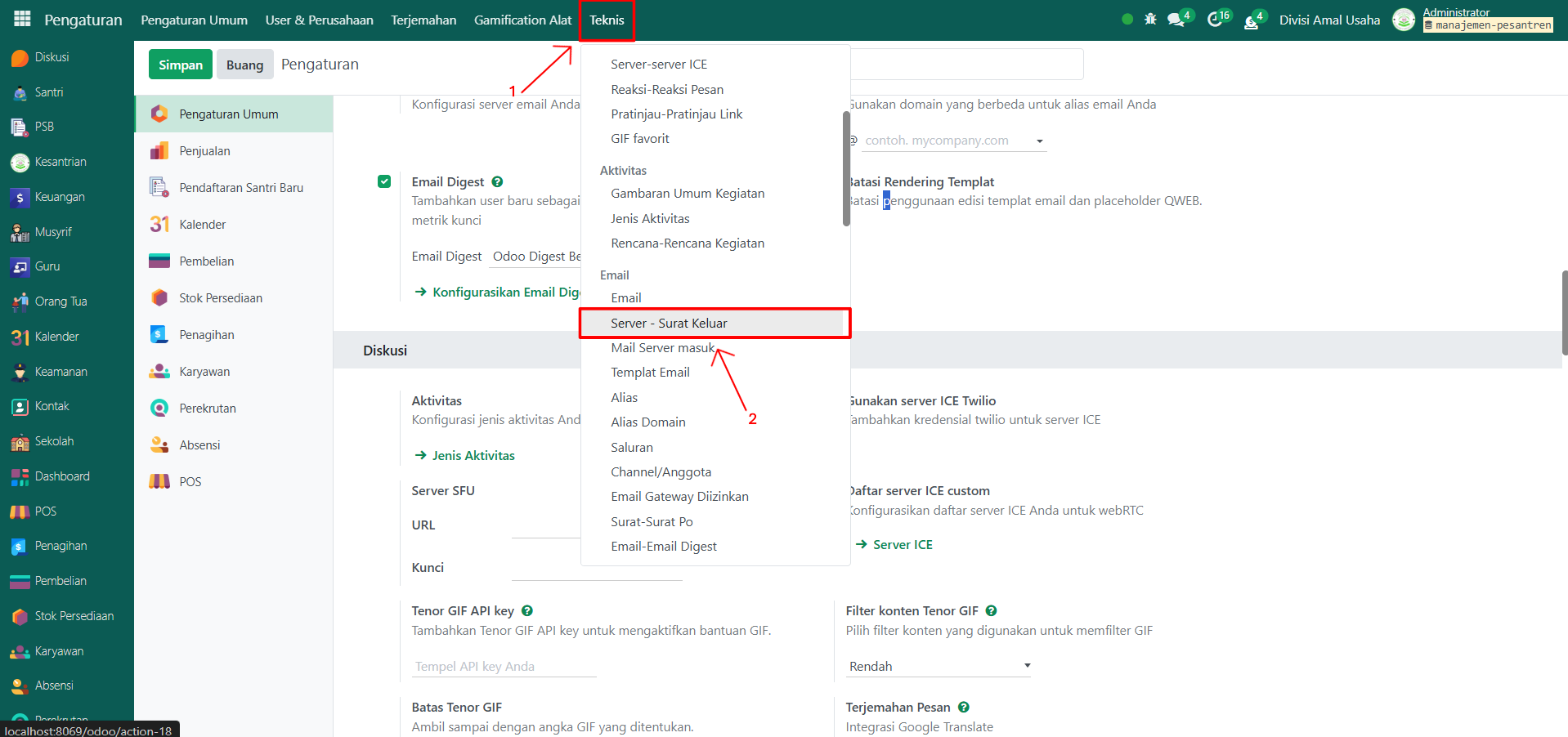Choose Templat Email from the Teknis menu
1568x737 pixels.
[650, 373]
